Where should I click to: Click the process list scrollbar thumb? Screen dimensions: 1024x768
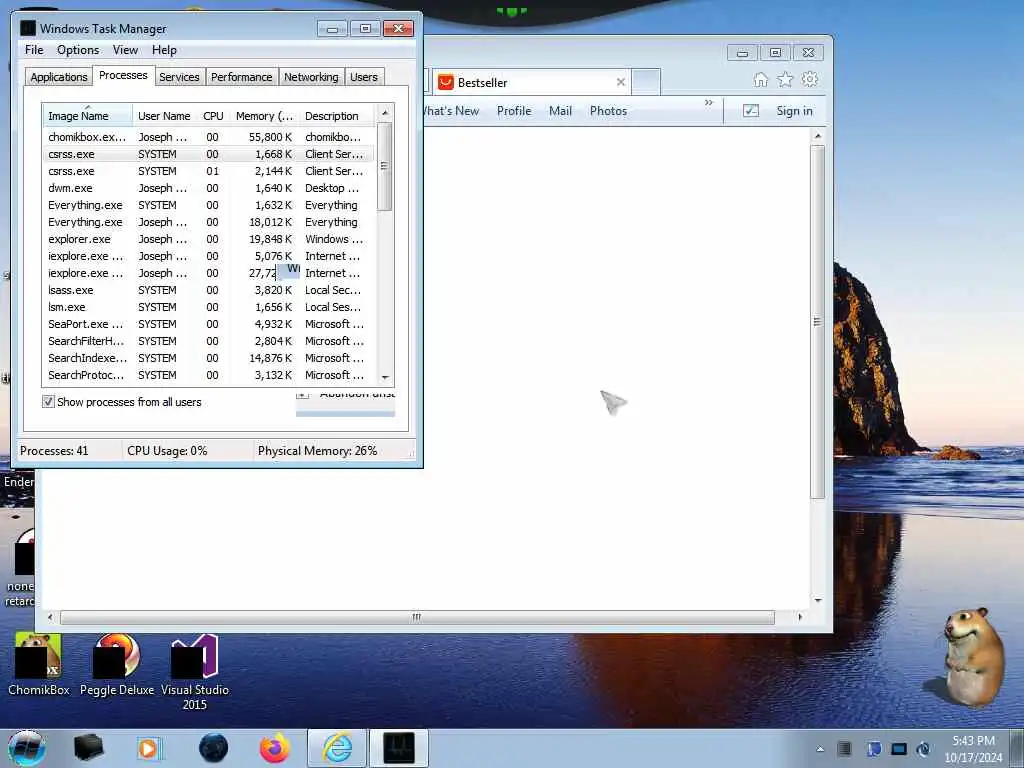385,166
